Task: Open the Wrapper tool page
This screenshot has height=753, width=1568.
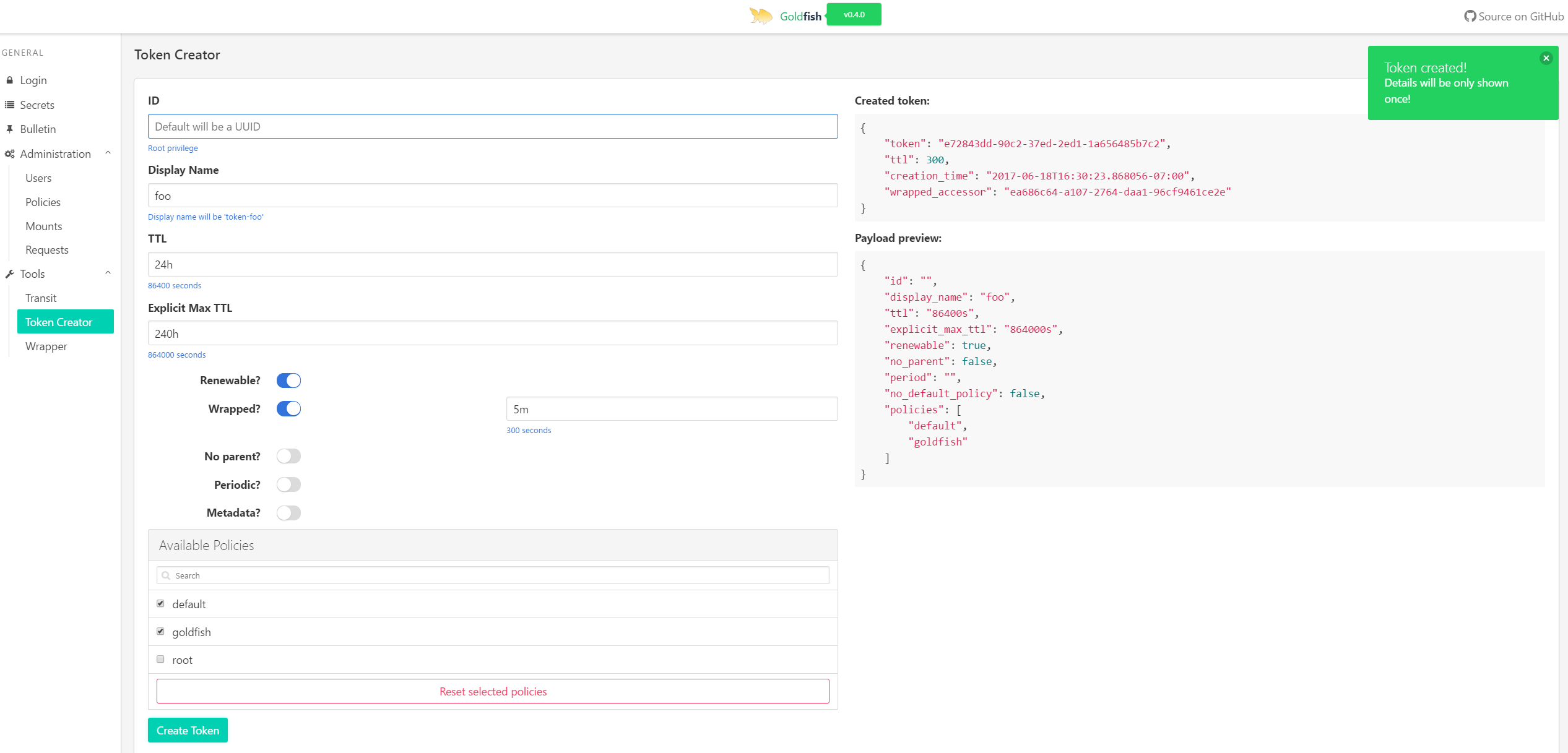Action: (x=46, y=346)
